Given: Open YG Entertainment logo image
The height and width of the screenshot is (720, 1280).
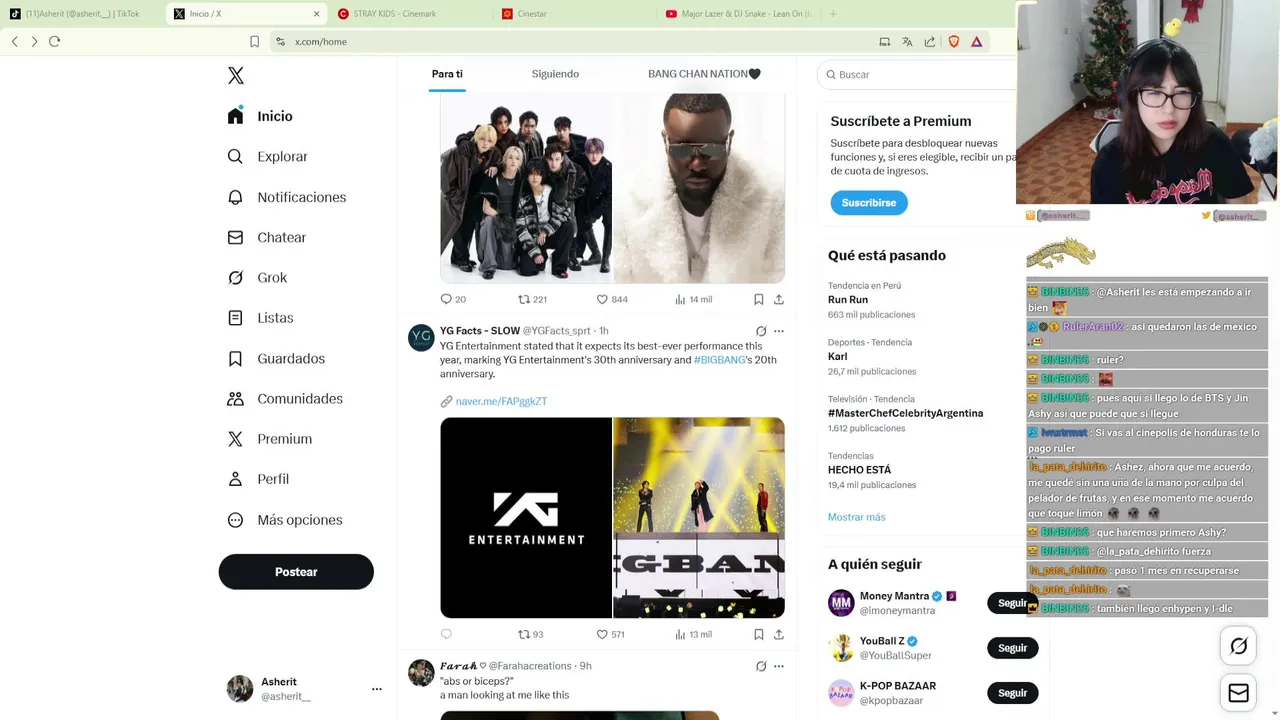Looking at the screenshot, I should point(526,518).
